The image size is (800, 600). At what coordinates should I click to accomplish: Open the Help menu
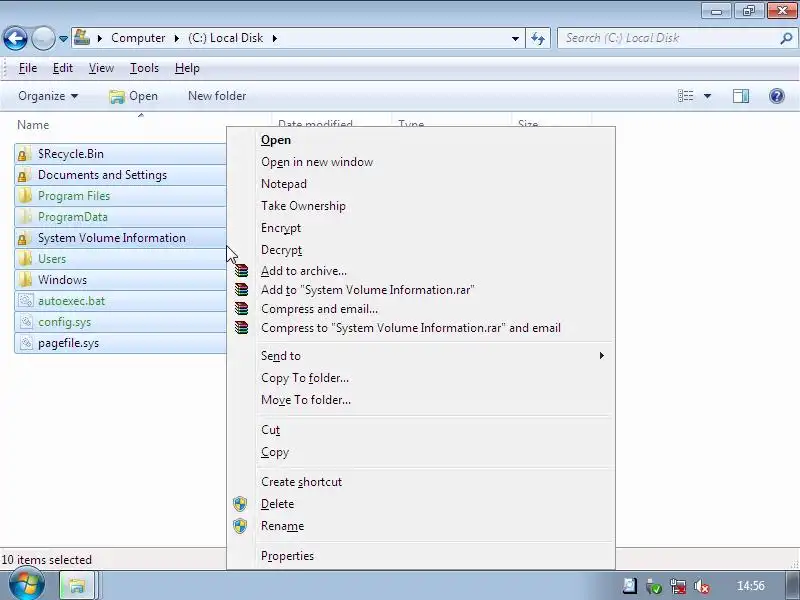click(187, 68)
